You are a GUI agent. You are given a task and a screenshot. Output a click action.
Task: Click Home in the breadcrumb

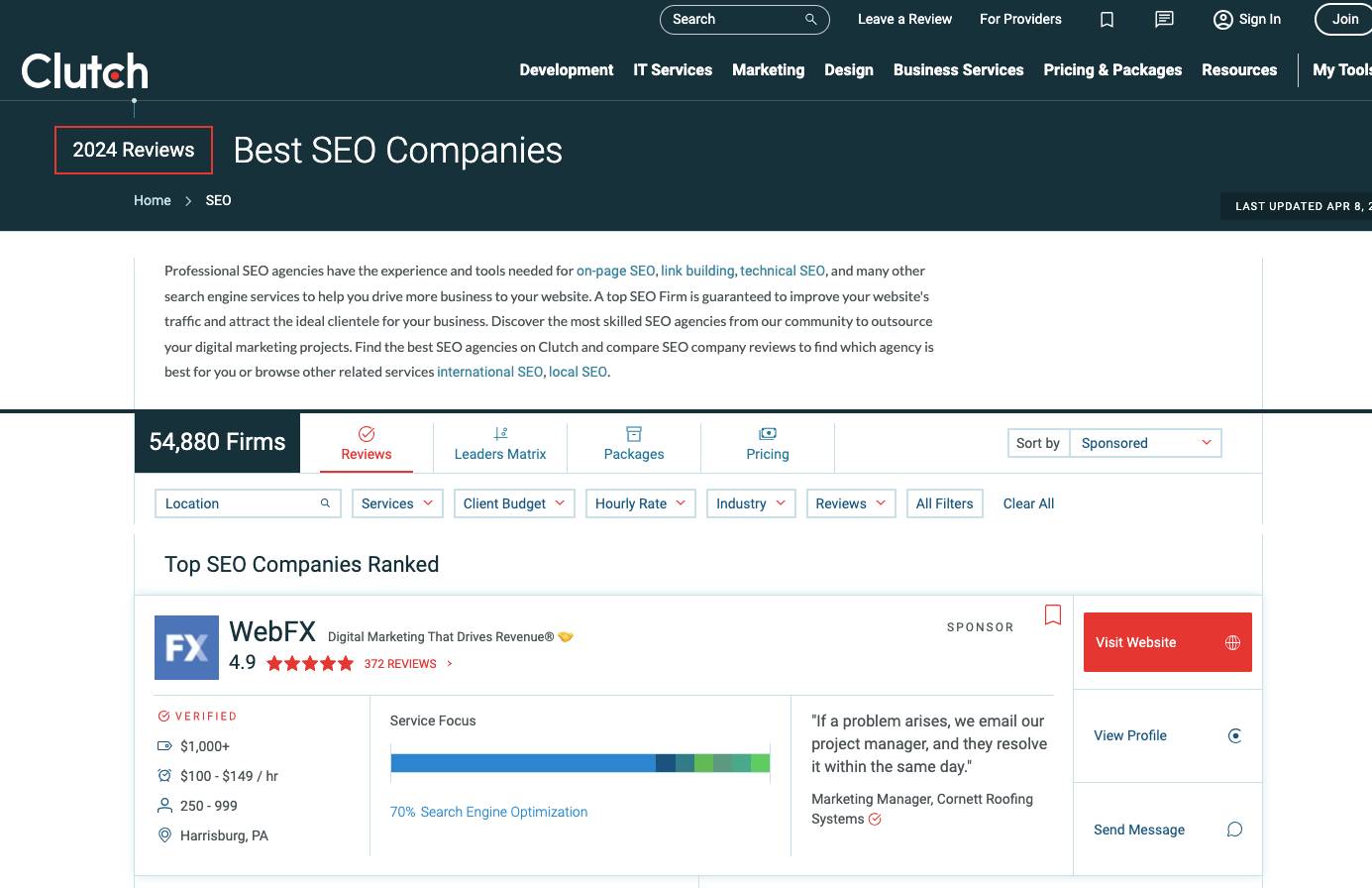(x=153, y=200)
